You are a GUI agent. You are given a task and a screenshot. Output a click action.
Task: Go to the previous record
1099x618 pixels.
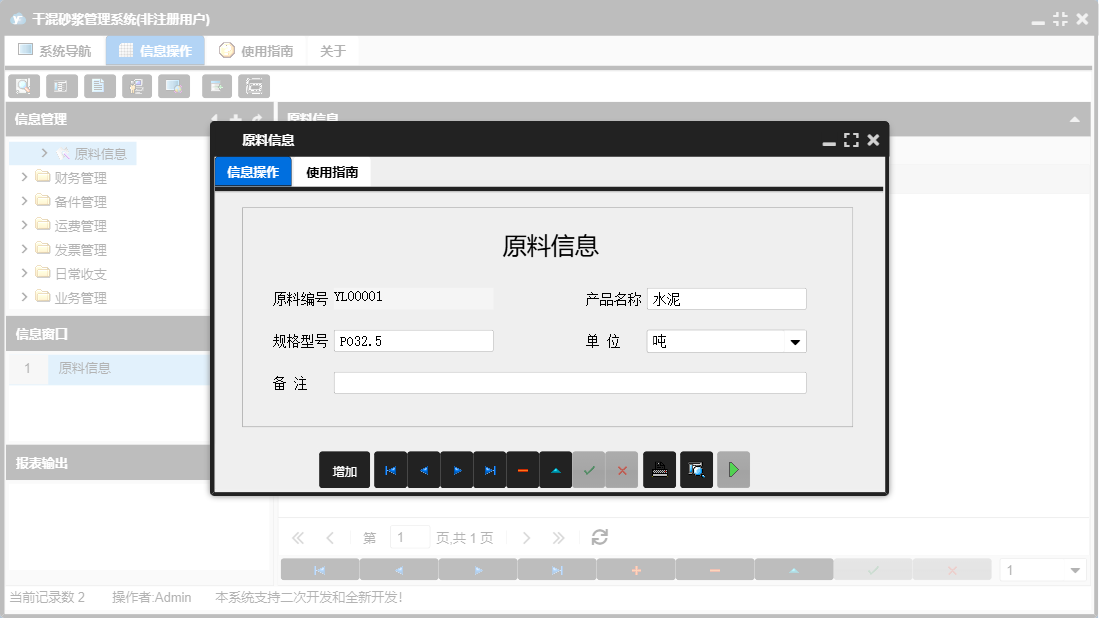point(423,469)
